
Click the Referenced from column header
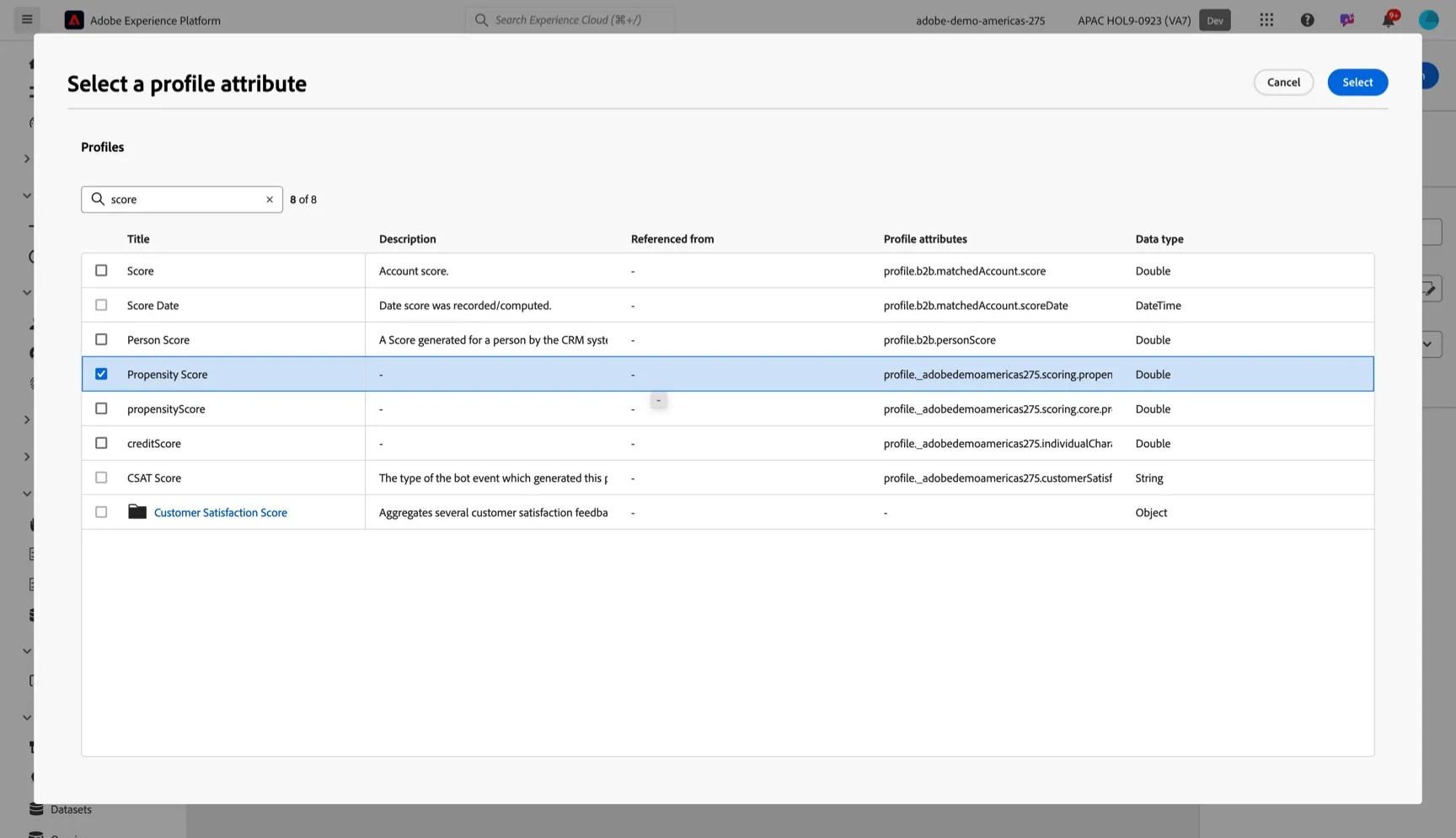coord(672,239)
